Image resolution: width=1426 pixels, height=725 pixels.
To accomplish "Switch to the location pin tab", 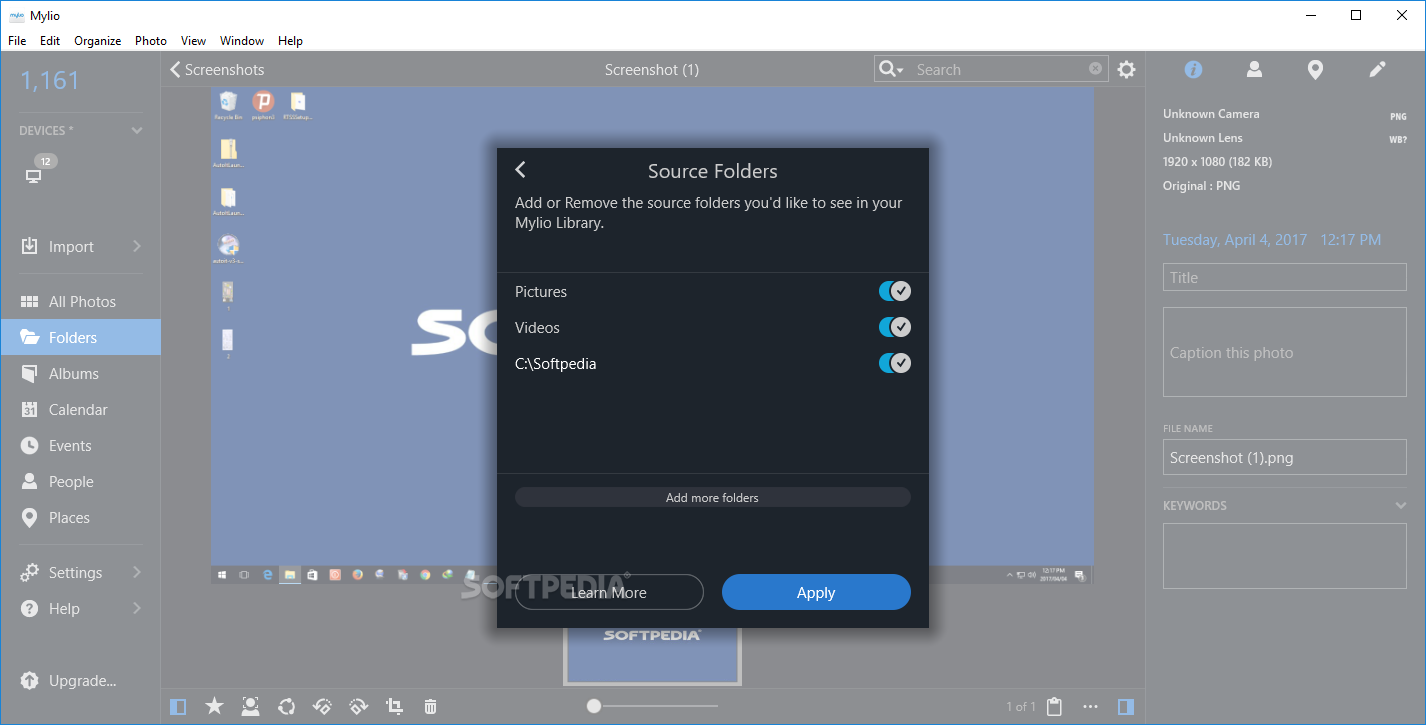I will (x=1315, y=69).
